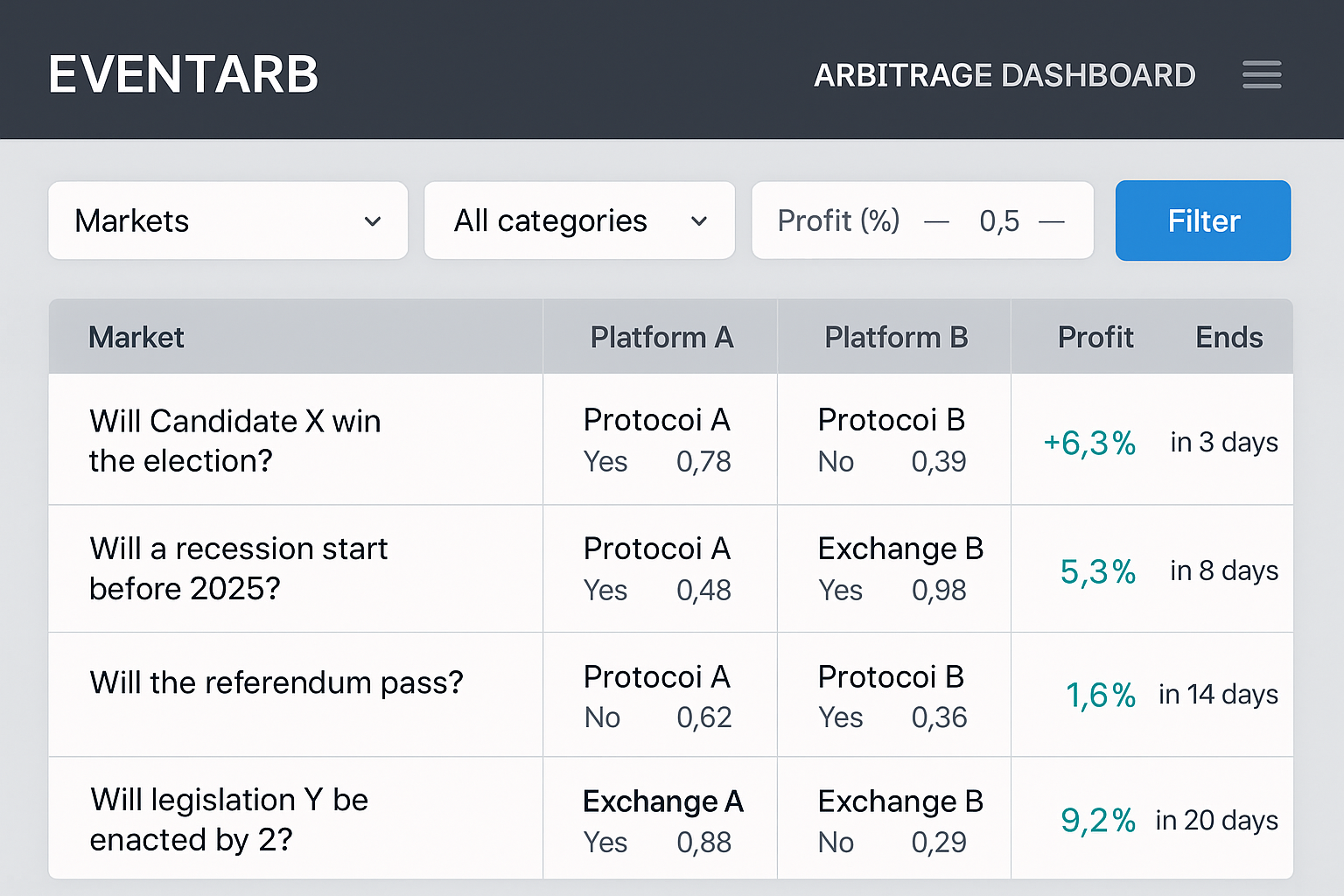The width and height of the screenshot is (1344, 896).
Task: Click the 9,2% profit figure
Action: pos(1098,821)
